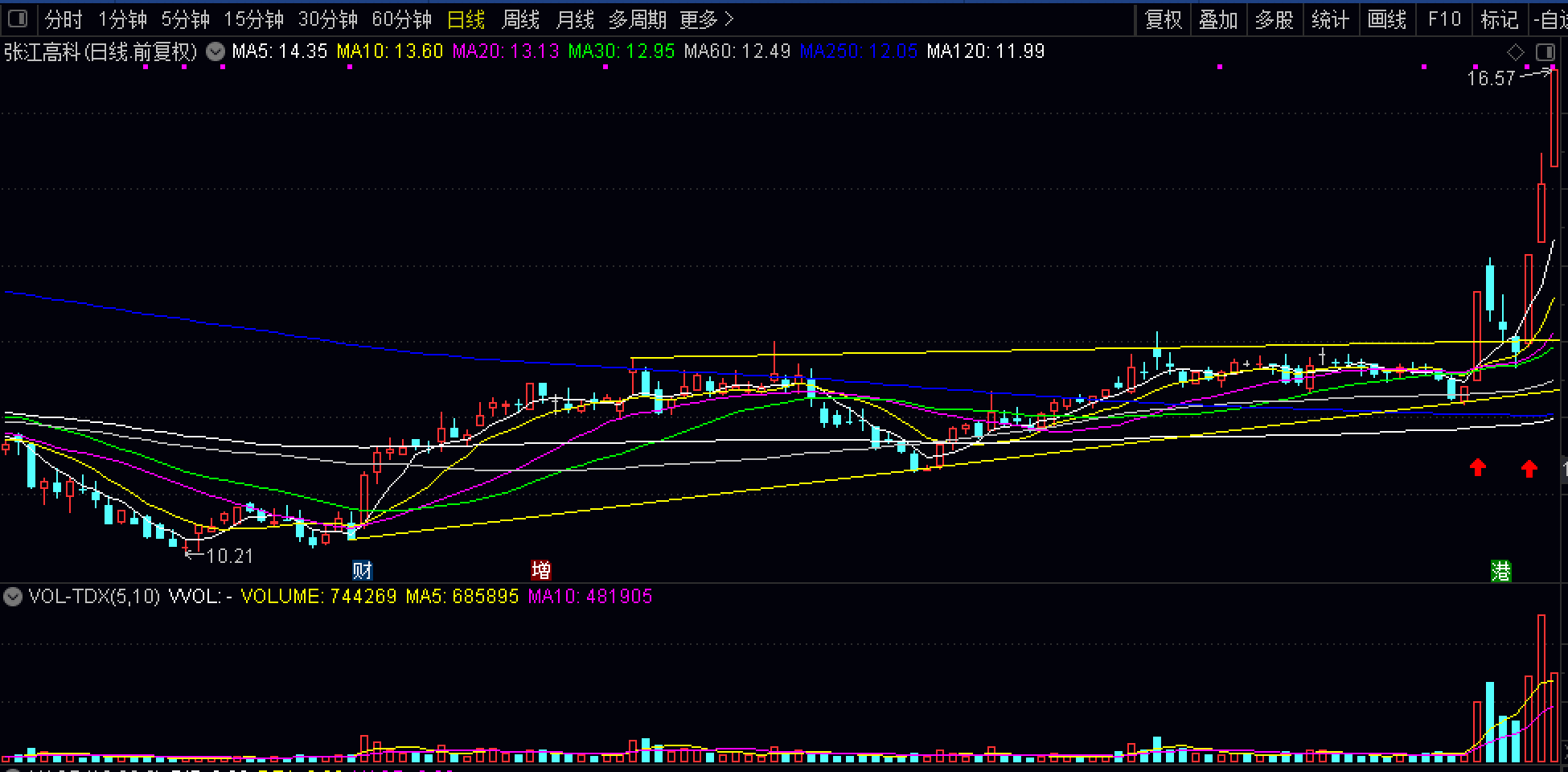Click the MA120: 11.99 label
This screenshot has width=1568, height=772.
986,51
